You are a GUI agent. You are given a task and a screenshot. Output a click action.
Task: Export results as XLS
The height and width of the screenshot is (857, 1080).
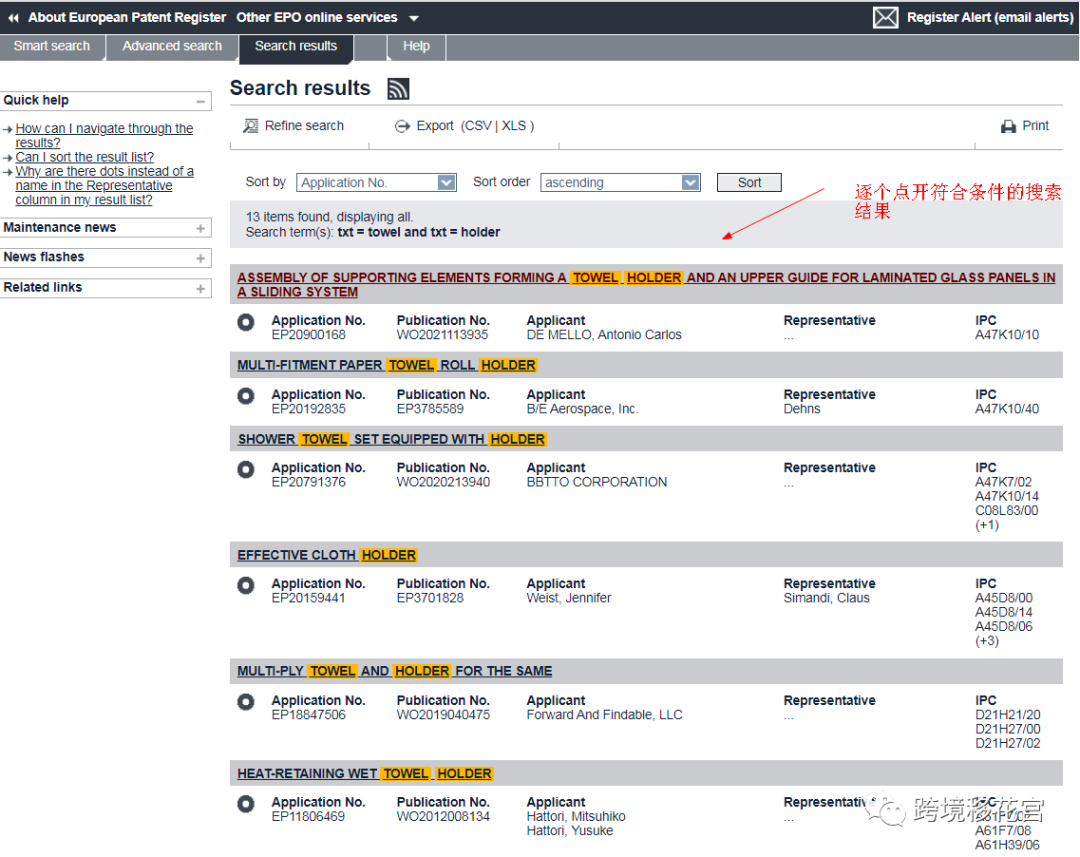[x=514, y=126]
